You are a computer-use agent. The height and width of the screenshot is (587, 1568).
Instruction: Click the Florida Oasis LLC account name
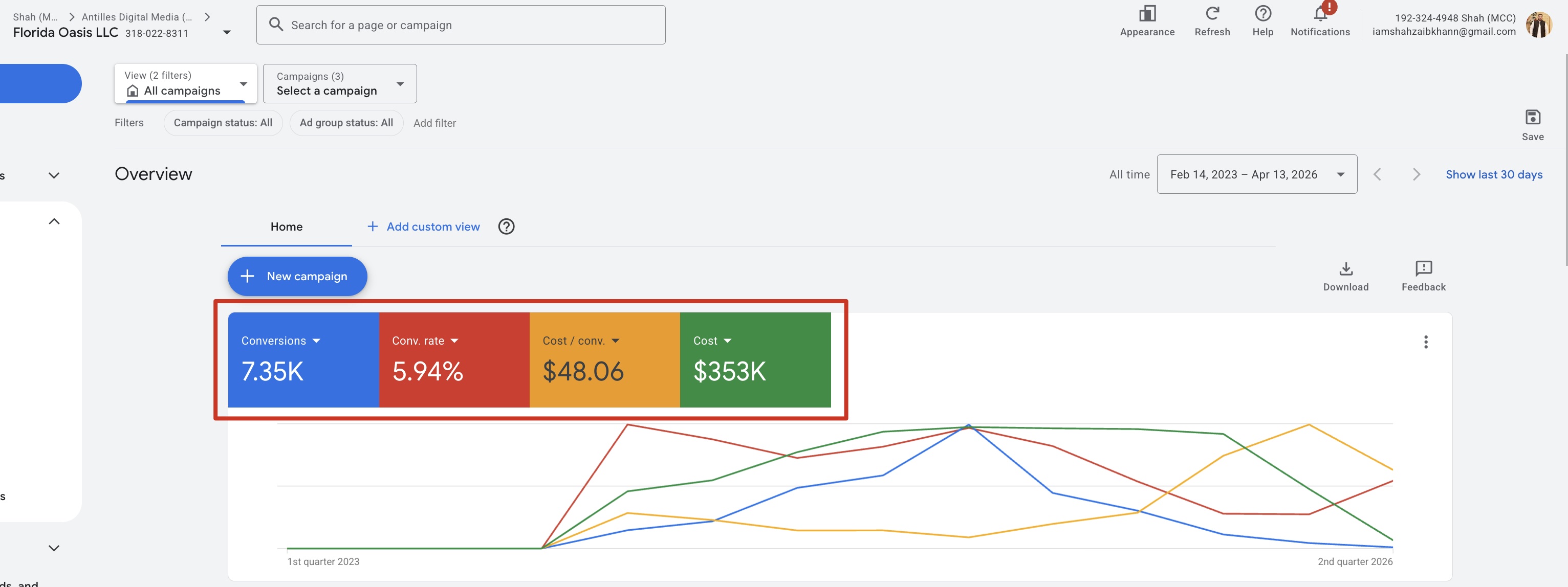tap(66, 33)
